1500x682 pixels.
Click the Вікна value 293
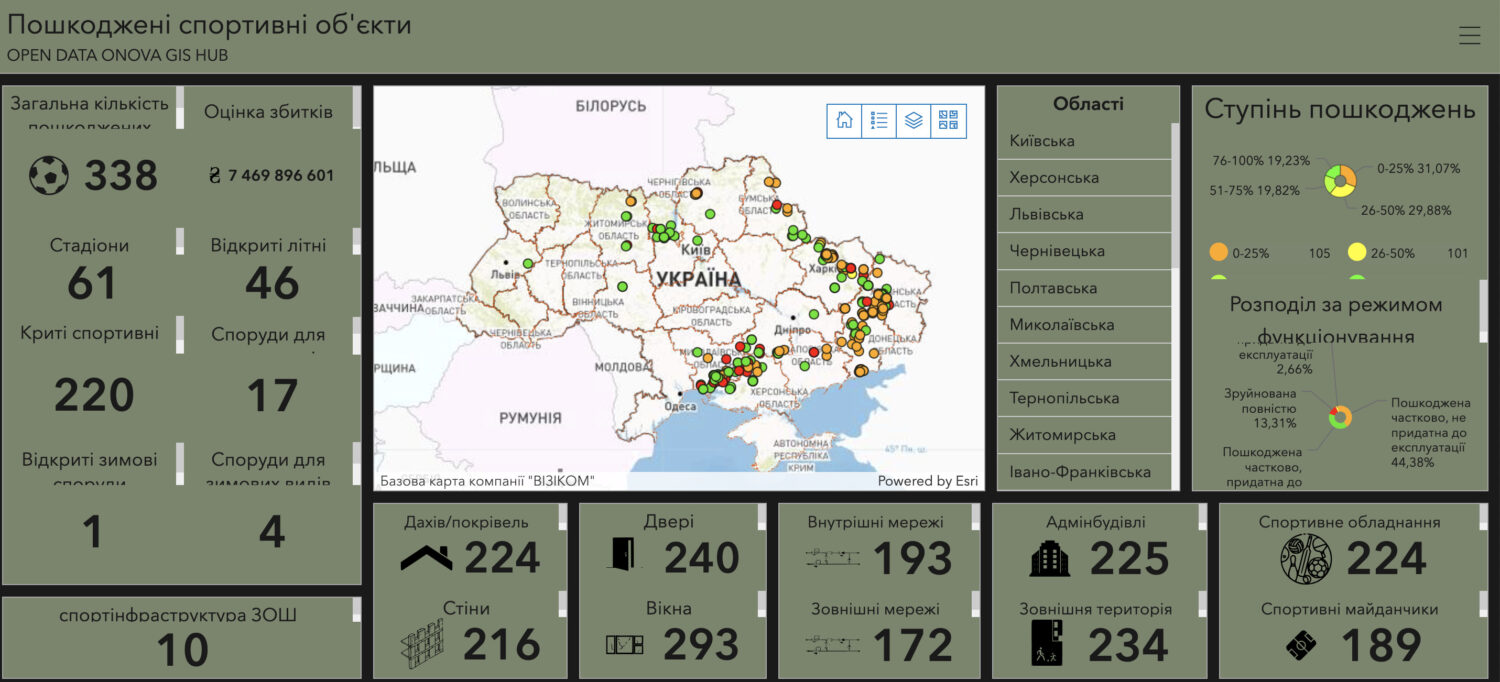701,645
